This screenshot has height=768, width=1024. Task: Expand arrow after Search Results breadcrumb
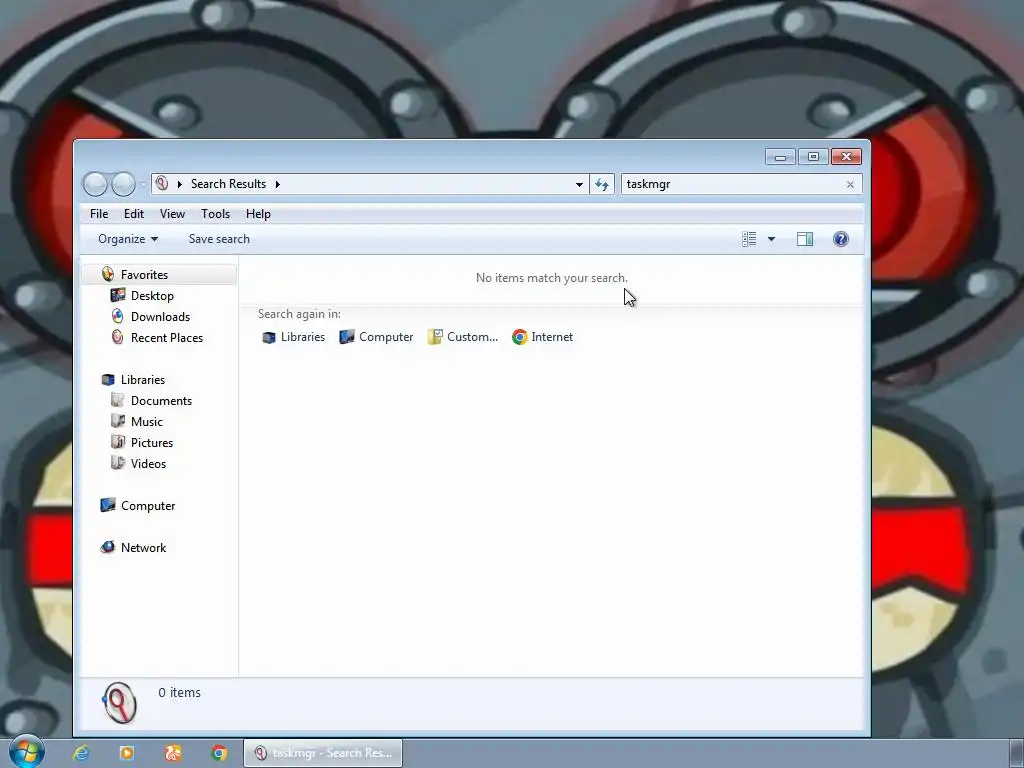point(278,184)
